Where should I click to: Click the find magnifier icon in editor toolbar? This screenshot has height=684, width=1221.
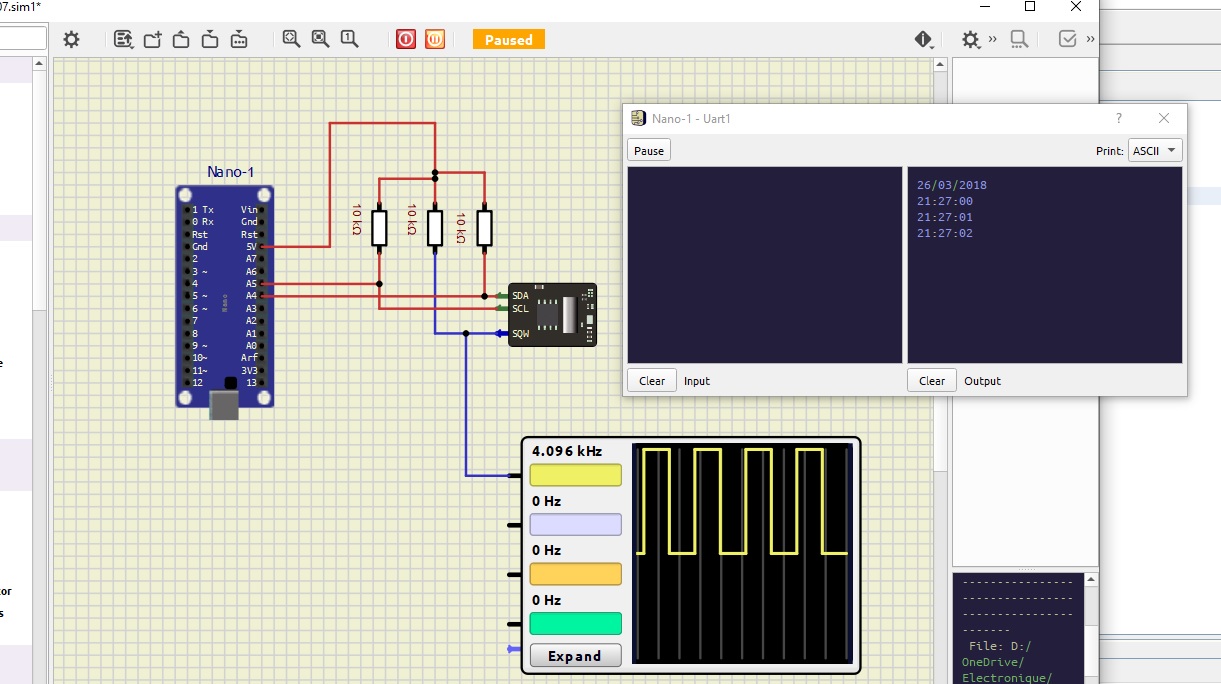[x=1019, y=39]
